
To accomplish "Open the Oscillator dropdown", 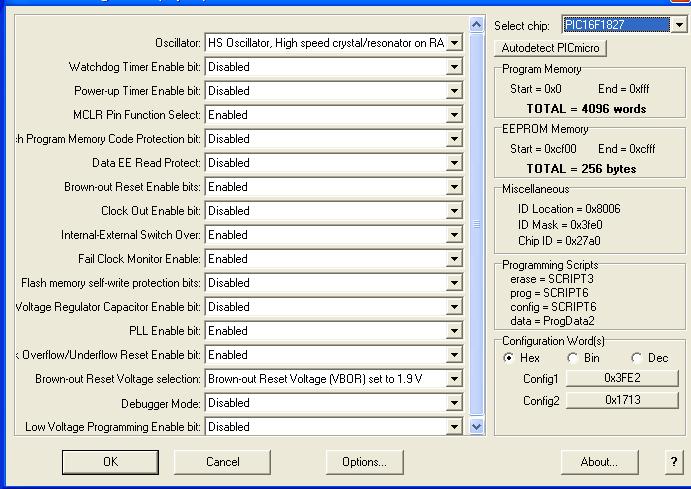I will click(334, 43).
